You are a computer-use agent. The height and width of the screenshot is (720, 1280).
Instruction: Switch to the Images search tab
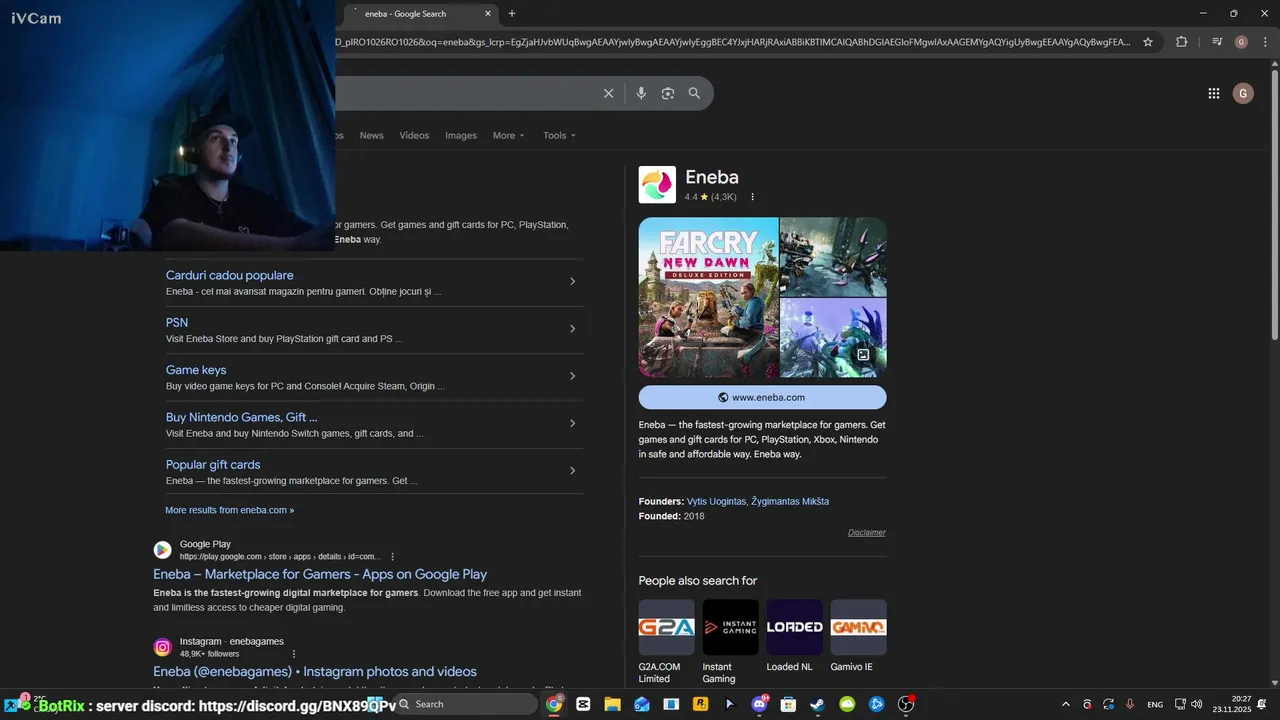tap(461, 135)
